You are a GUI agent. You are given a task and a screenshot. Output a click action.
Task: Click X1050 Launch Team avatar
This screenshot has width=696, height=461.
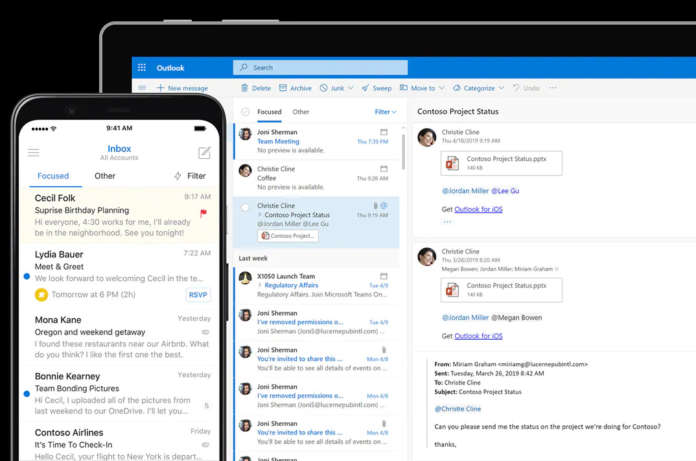(245, 278)
